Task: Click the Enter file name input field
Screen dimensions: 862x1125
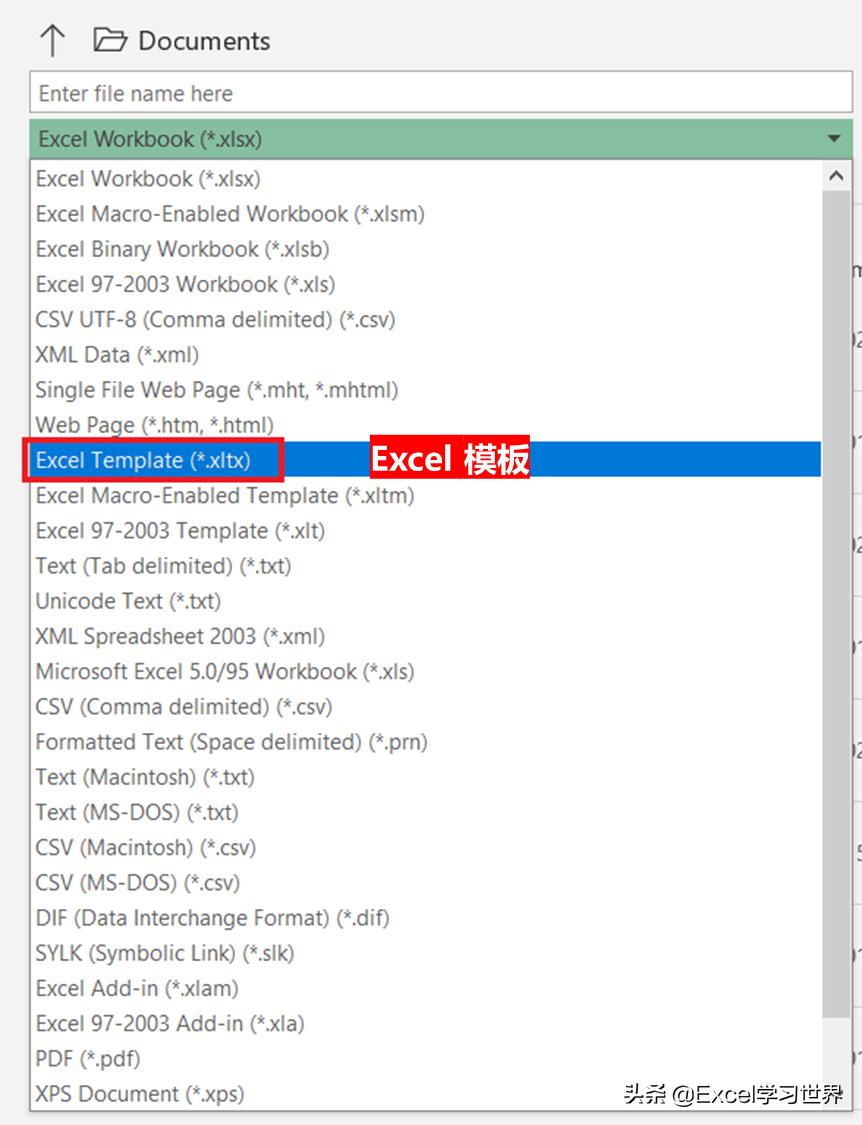Action: point(400,92)
